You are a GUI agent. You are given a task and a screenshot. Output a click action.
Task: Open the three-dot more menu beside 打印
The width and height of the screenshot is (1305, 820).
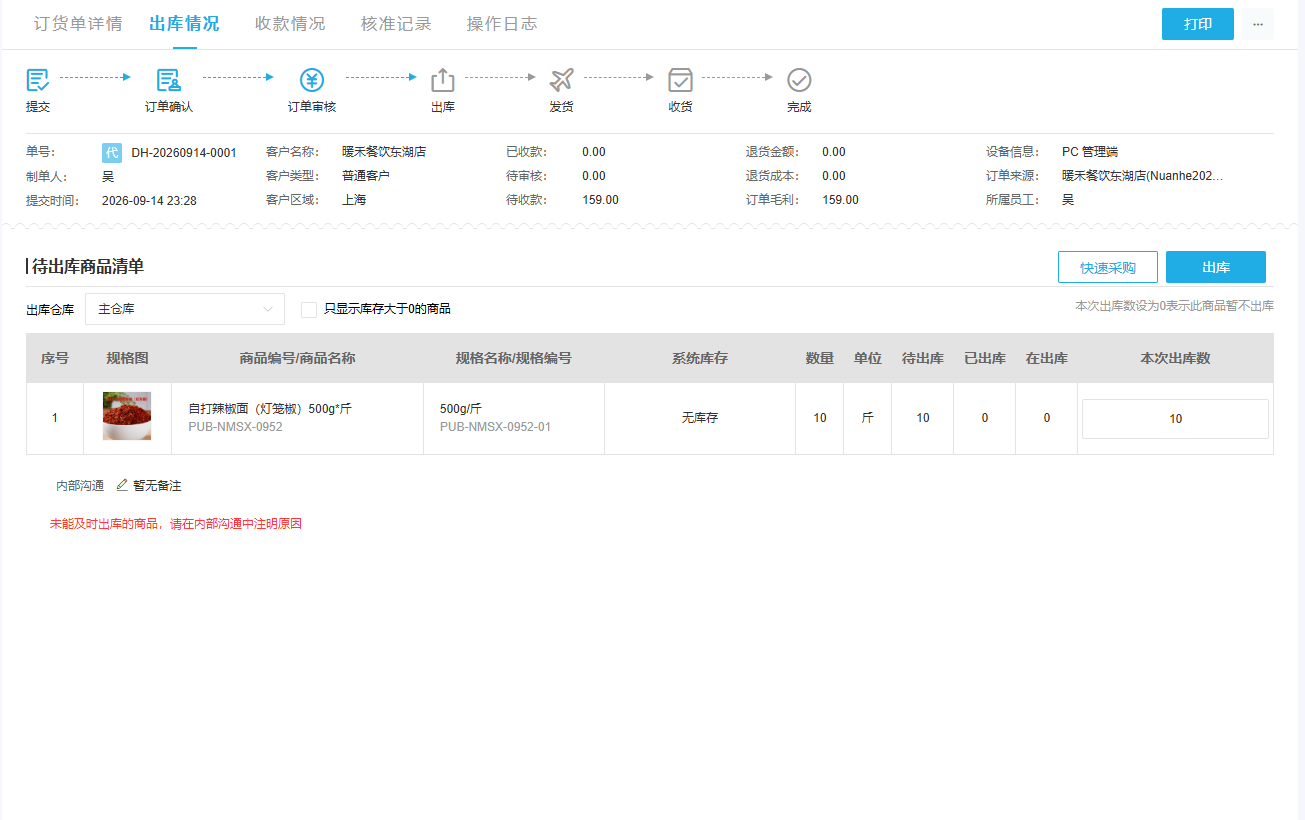pos(1258,24)
